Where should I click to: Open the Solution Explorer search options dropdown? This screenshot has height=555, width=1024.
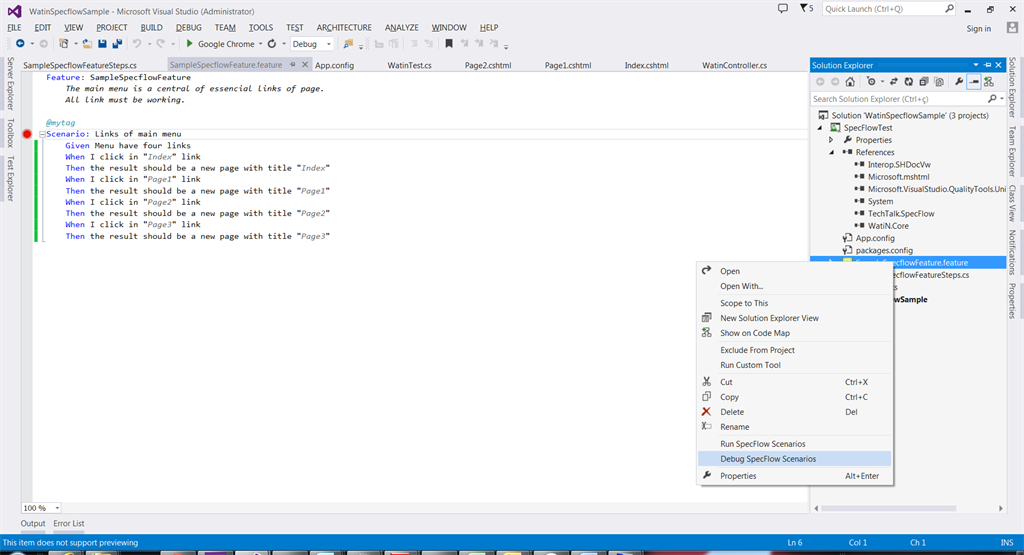tap(1002, 99)
